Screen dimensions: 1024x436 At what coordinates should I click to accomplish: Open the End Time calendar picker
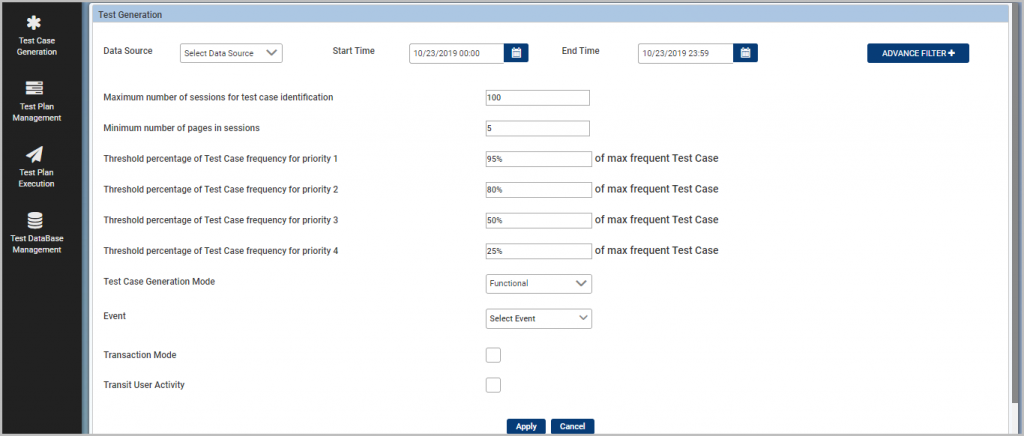tap(745, 54)
